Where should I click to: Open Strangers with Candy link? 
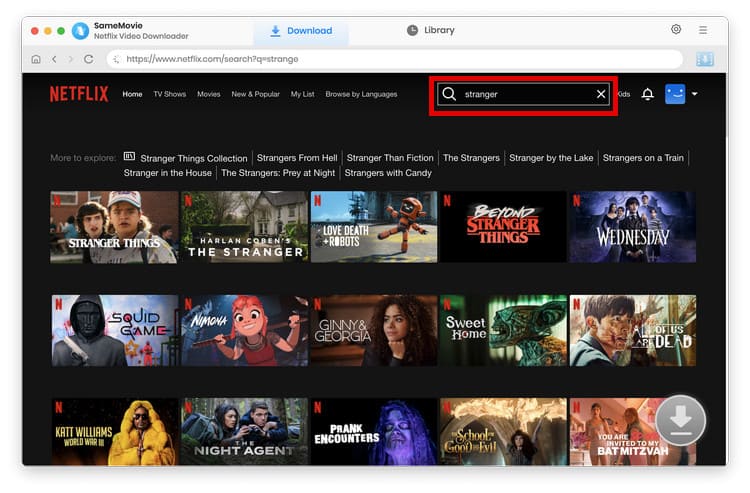point(388,173)
